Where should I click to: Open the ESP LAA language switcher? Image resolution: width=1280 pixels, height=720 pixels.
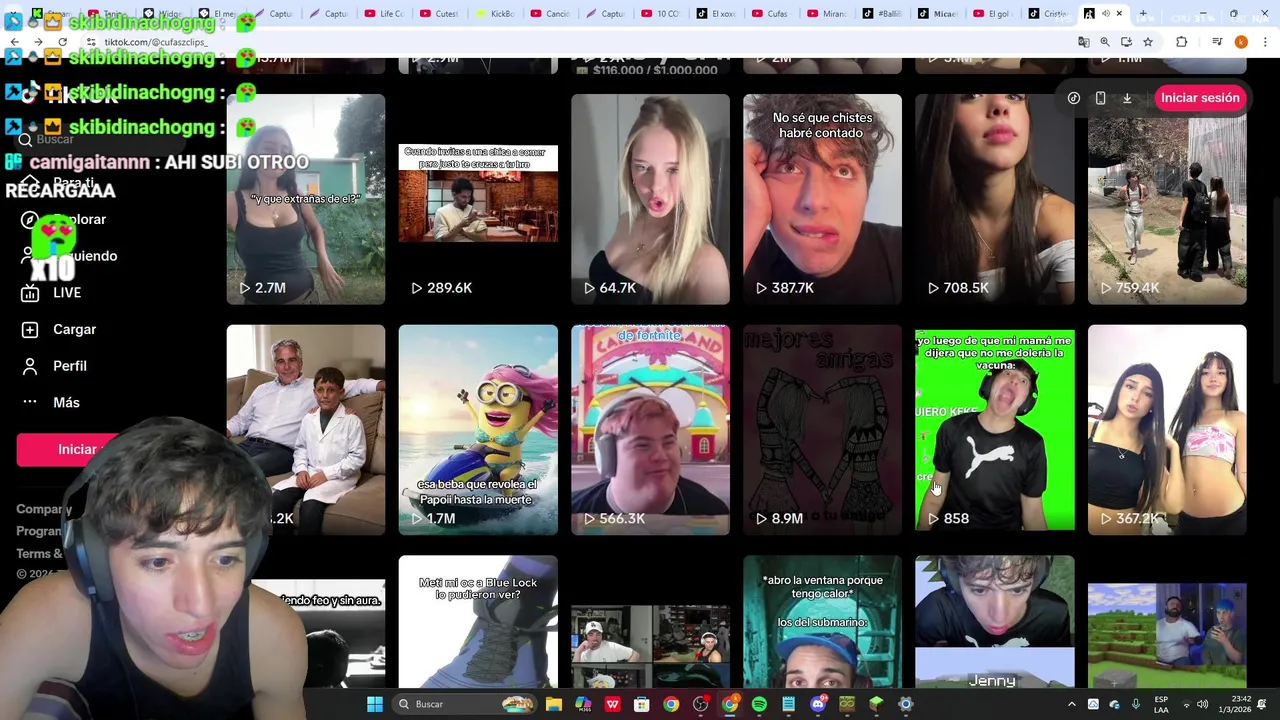[1161, 704]
